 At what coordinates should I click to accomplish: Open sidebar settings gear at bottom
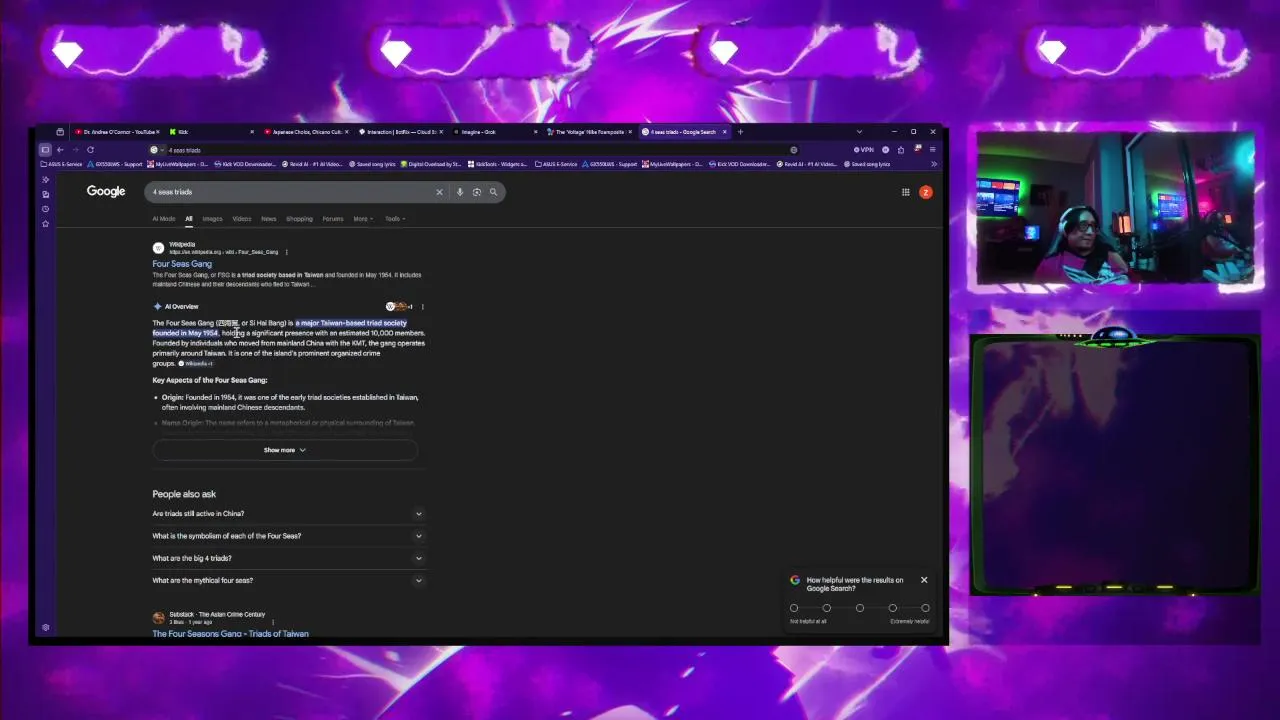tap(45, 628)
